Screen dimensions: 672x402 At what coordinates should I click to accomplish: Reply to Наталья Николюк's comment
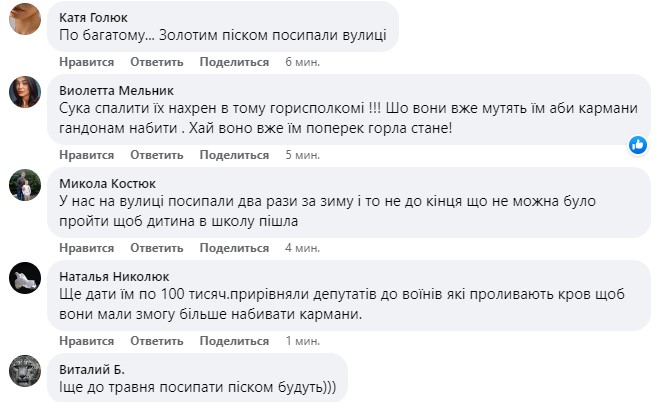point(157,341)
